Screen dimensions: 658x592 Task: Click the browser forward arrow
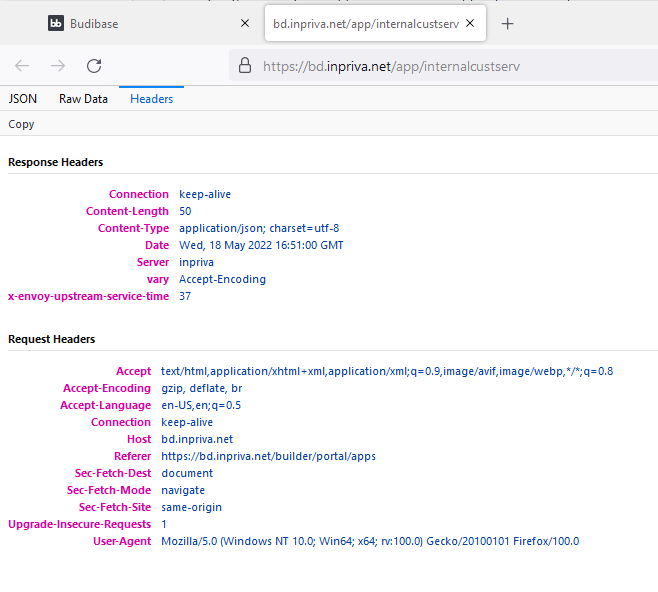58,66
